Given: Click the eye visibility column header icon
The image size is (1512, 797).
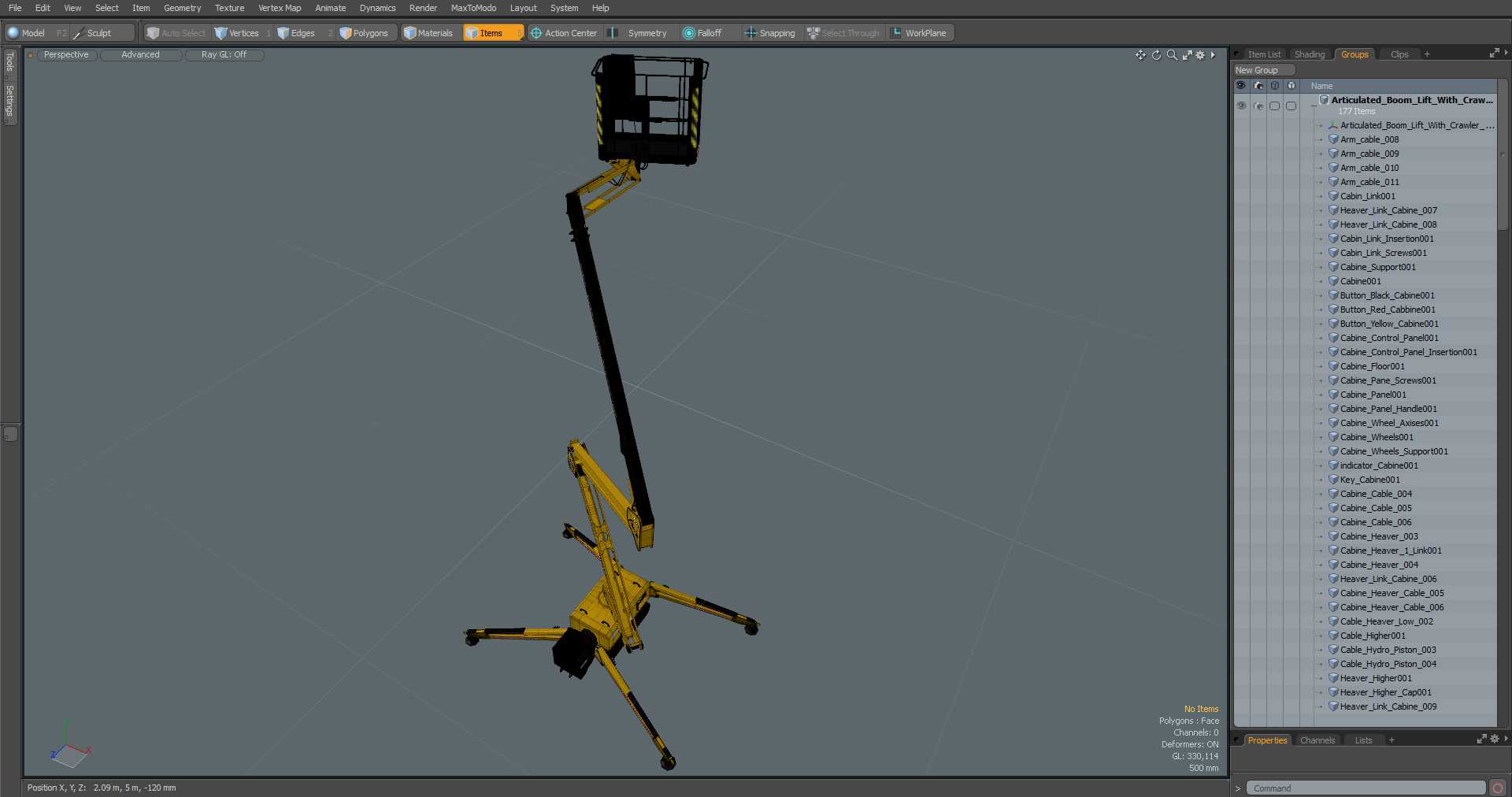Looking at the screenshot, I should coord(1241,85).
